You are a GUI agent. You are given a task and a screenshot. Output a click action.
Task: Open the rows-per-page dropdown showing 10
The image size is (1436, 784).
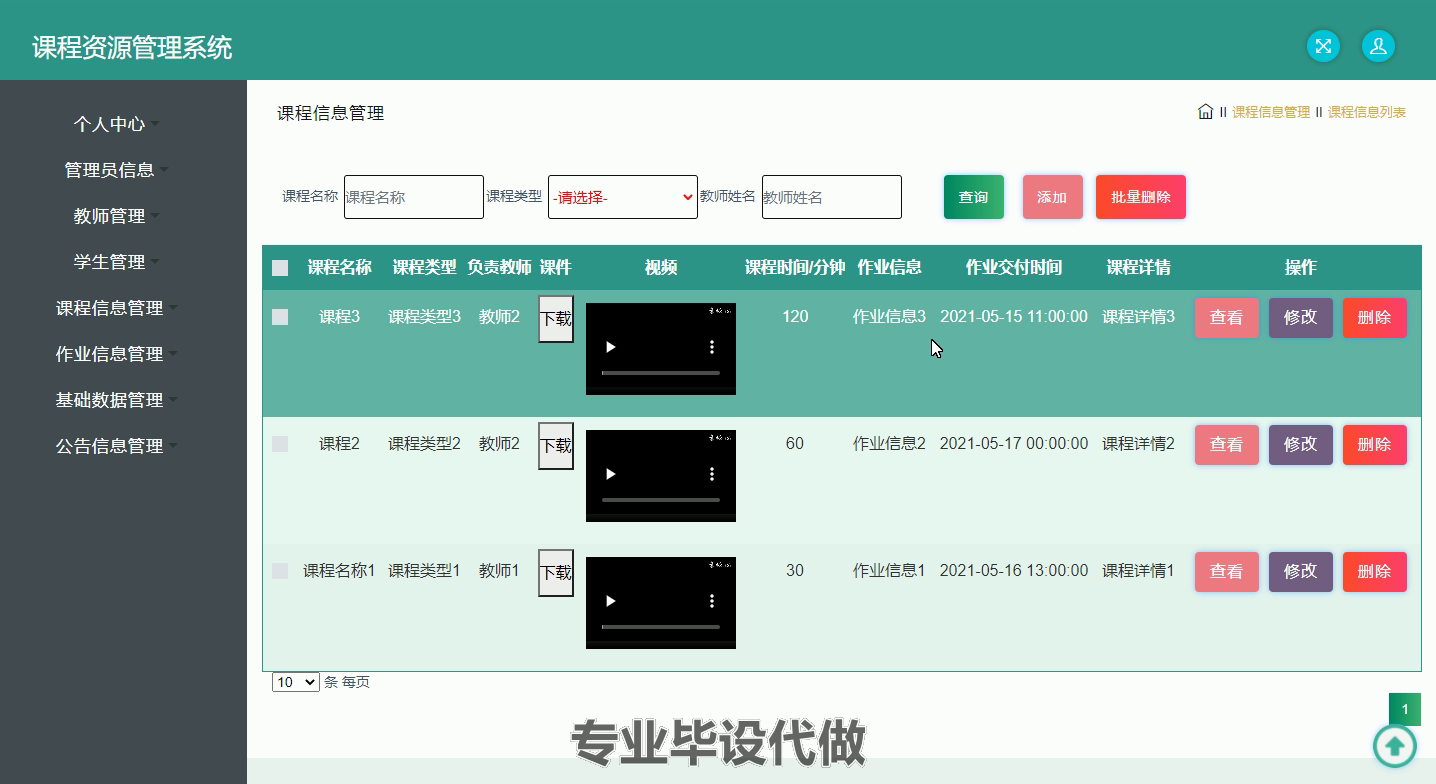(x=296, y=682)
